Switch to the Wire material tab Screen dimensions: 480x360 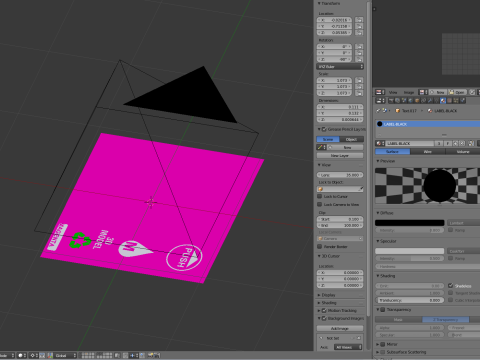(x=428, y=152)
